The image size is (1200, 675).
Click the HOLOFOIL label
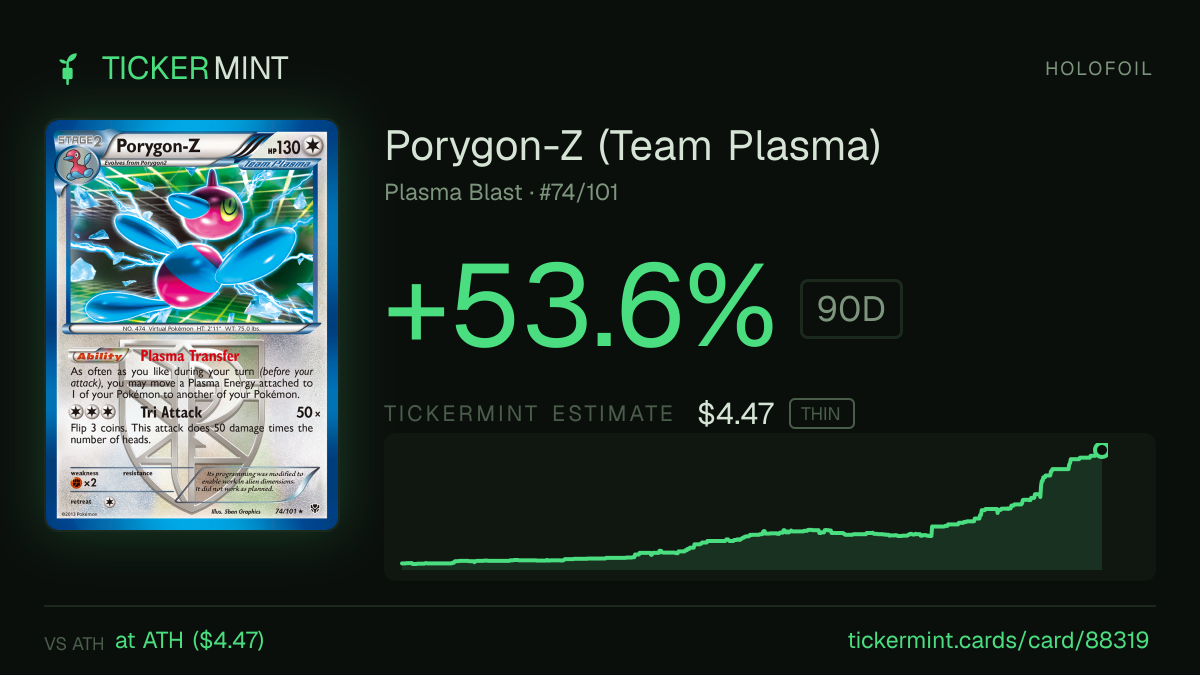tap(1099, 69)
